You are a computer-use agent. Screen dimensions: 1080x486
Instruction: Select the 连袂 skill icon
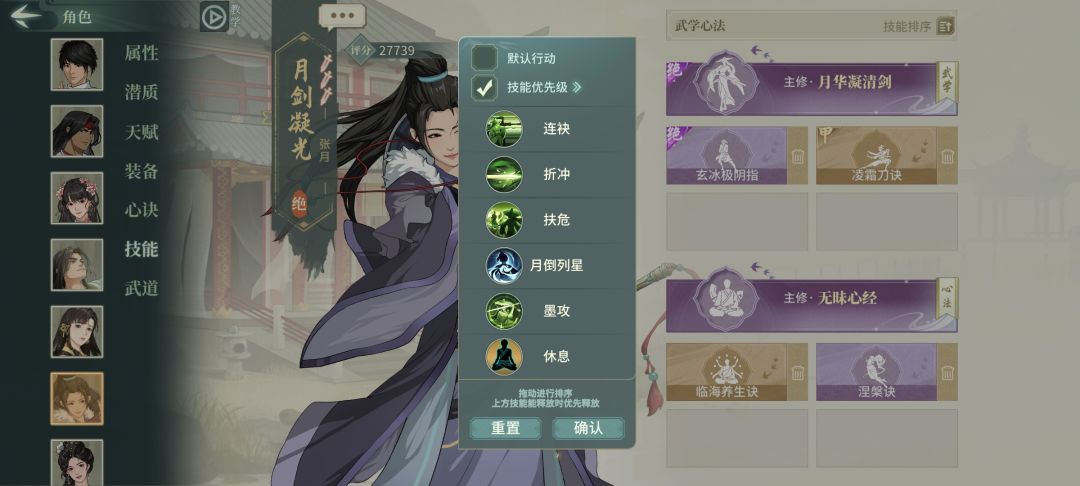pos(504,129)
